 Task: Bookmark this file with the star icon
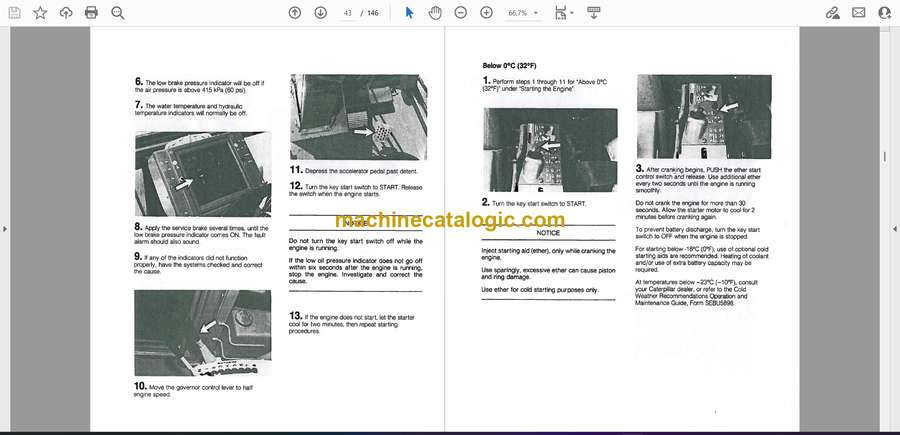(x=40, y=13)
